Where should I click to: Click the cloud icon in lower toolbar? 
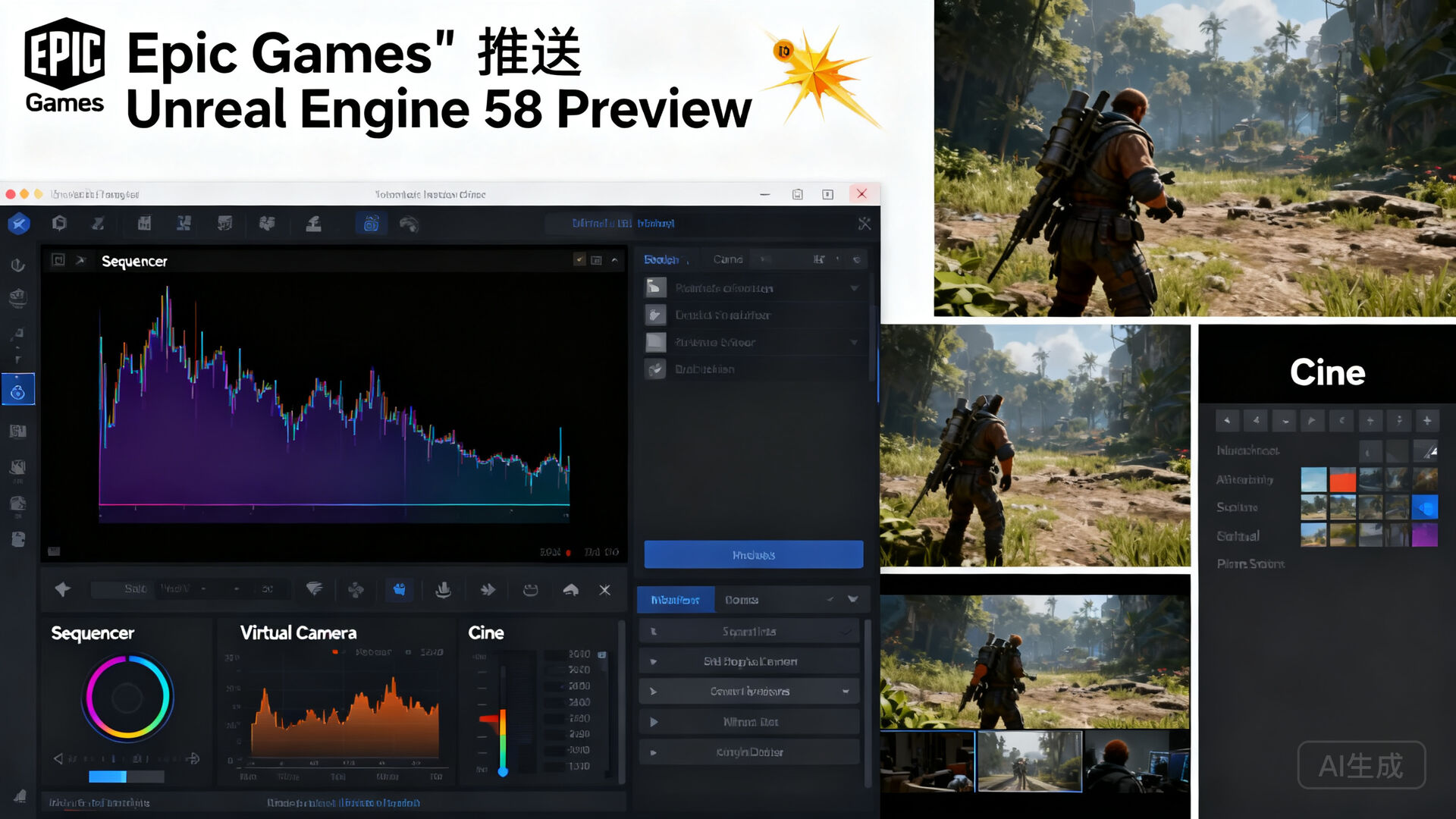[x=571, y=589]
